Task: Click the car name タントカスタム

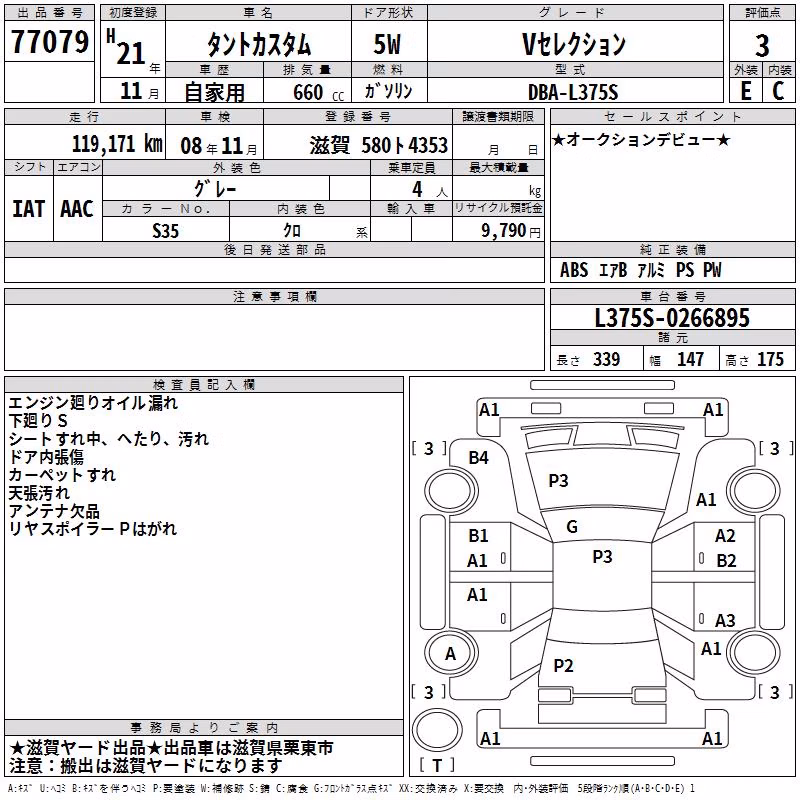Action: (259, 44)
